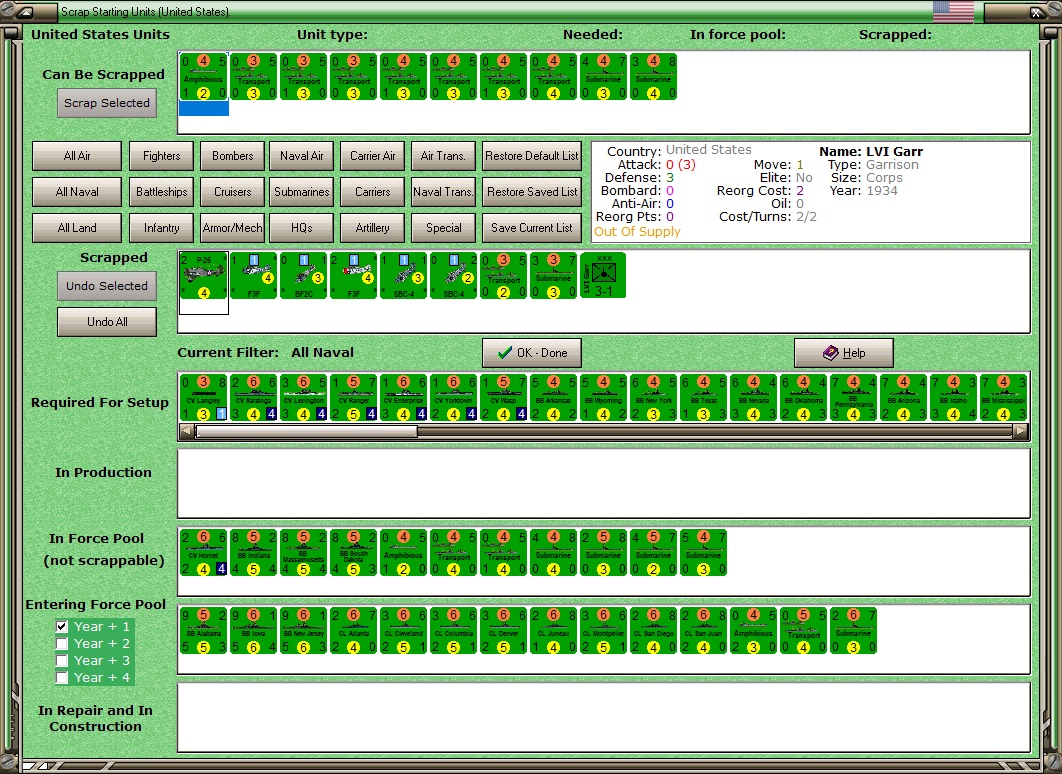Viewport: 1062px width, 774px height.
Task: Select the BB Iowa counter entering force pool
Action: coord(253,631)
